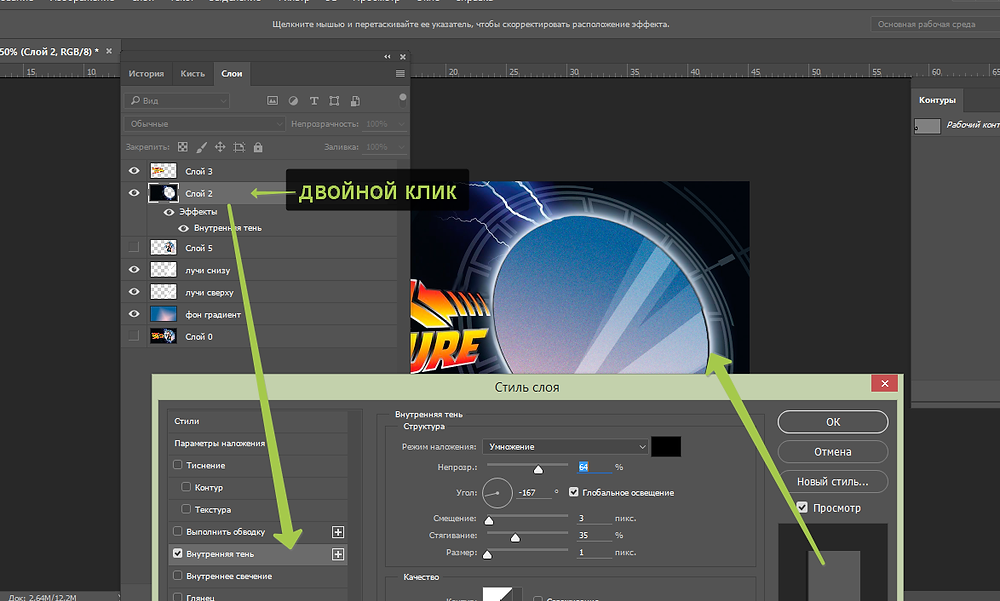Lock layer position with the move icon
Image resolution: width=1000 pixels, height=601 pixels.
tap(220, 147)
